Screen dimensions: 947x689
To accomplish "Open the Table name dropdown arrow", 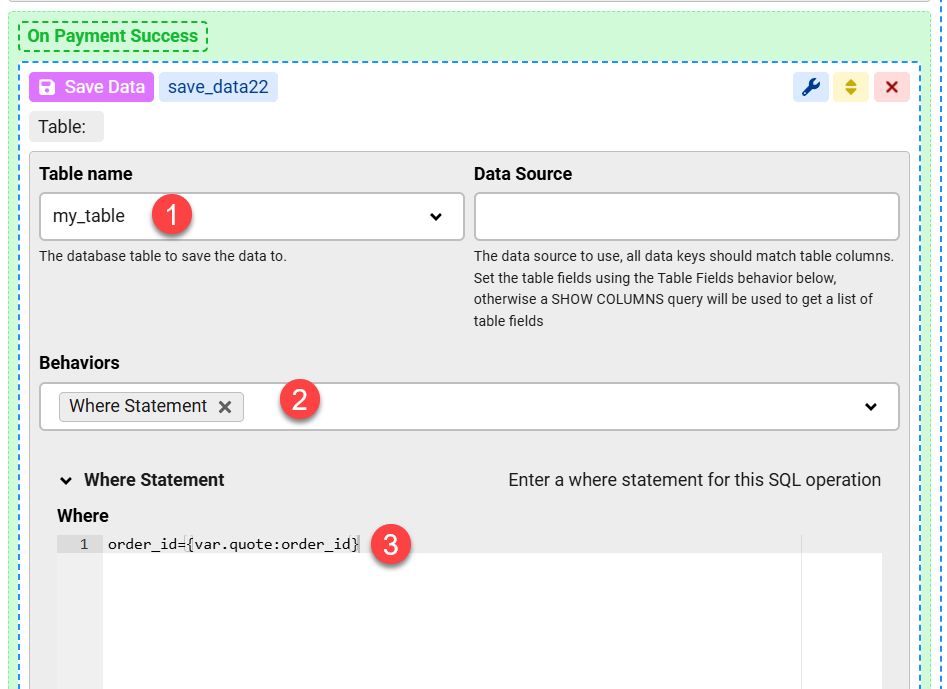I will [436, 217].
